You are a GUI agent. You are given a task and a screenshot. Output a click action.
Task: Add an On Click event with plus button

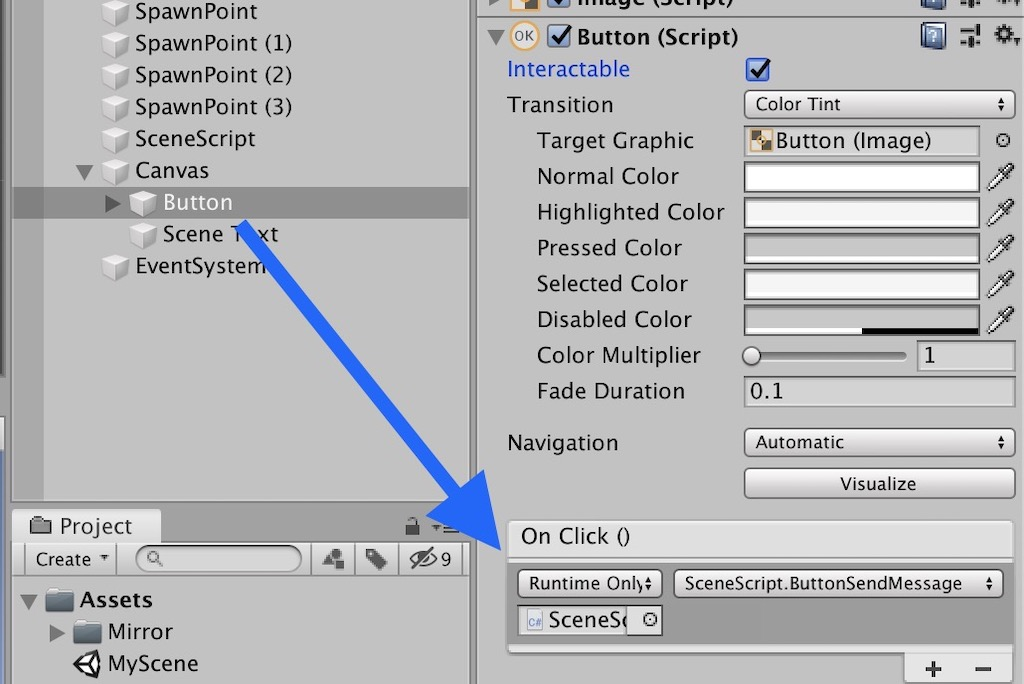coord(933,669)
